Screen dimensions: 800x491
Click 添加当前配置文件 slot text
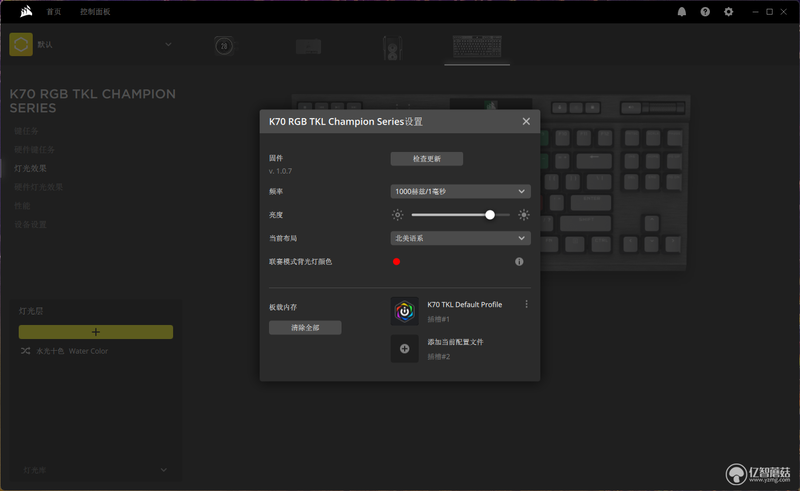pos(455,342)
